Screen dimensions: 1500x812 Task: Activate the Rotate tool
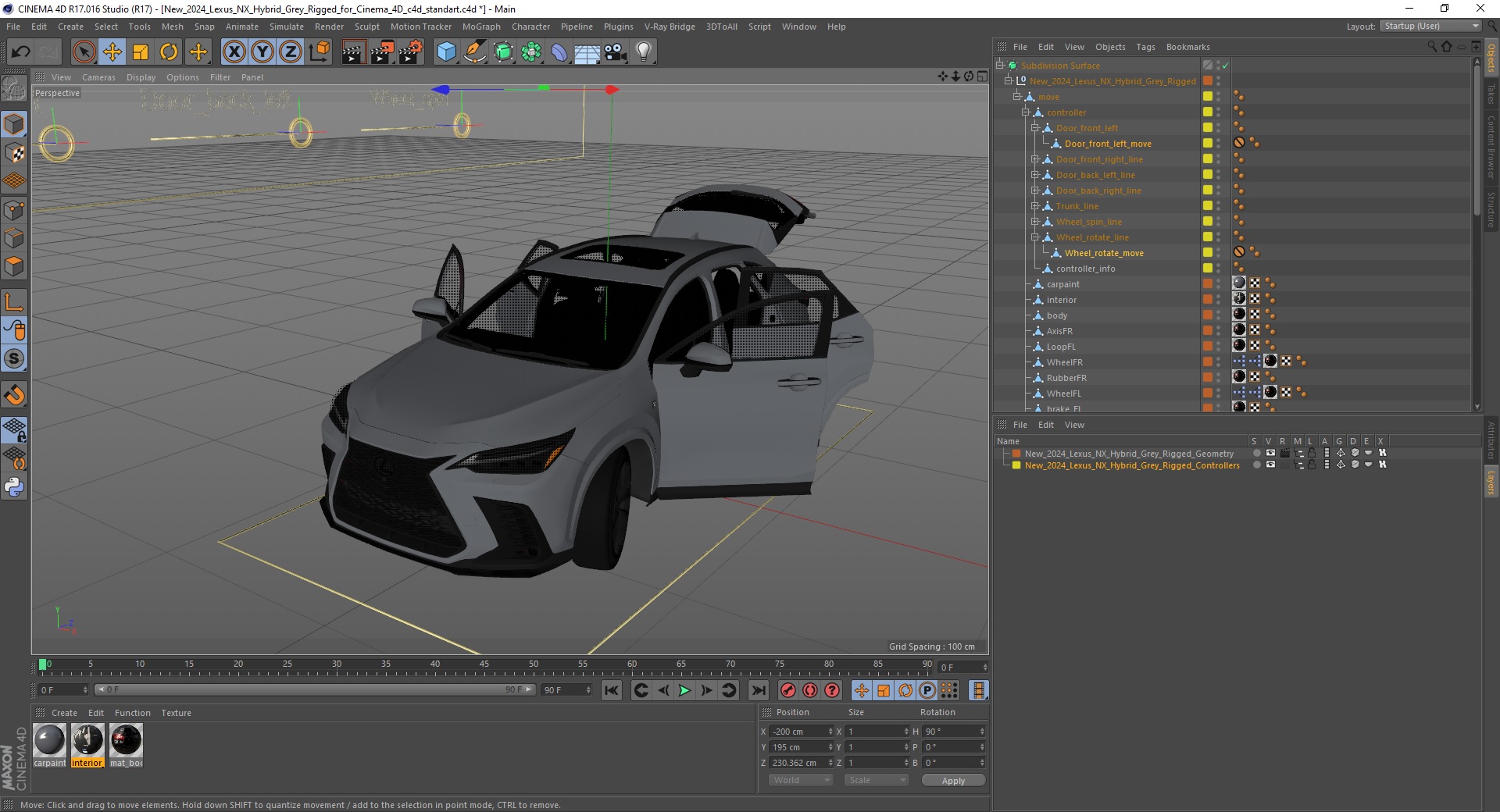coord(169,52)
